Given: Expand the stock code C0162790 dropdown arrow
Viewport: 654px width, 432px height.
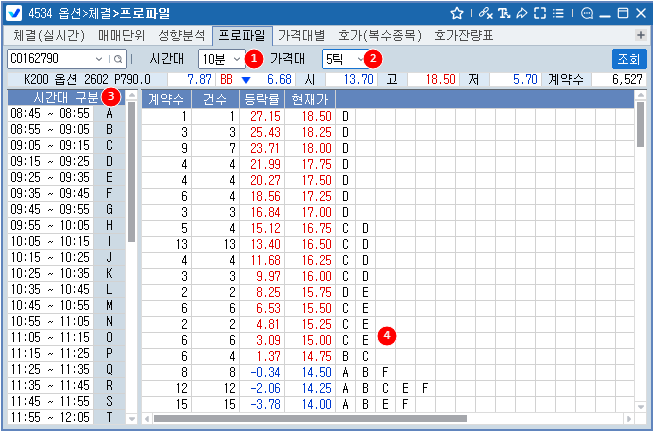Looking at the screenshot, I should coord(98,59).
